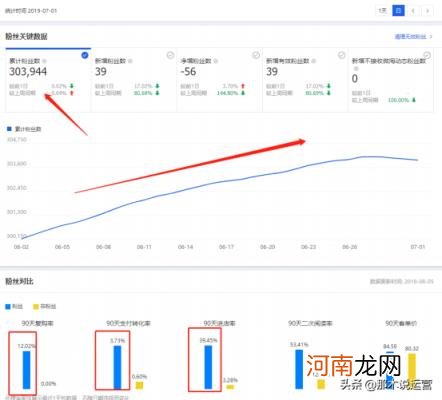The width and height of the screenshot is (442, 400).
Task: Open the blue link beside 粉丝关键数据 heading
Action: point(413,36)
